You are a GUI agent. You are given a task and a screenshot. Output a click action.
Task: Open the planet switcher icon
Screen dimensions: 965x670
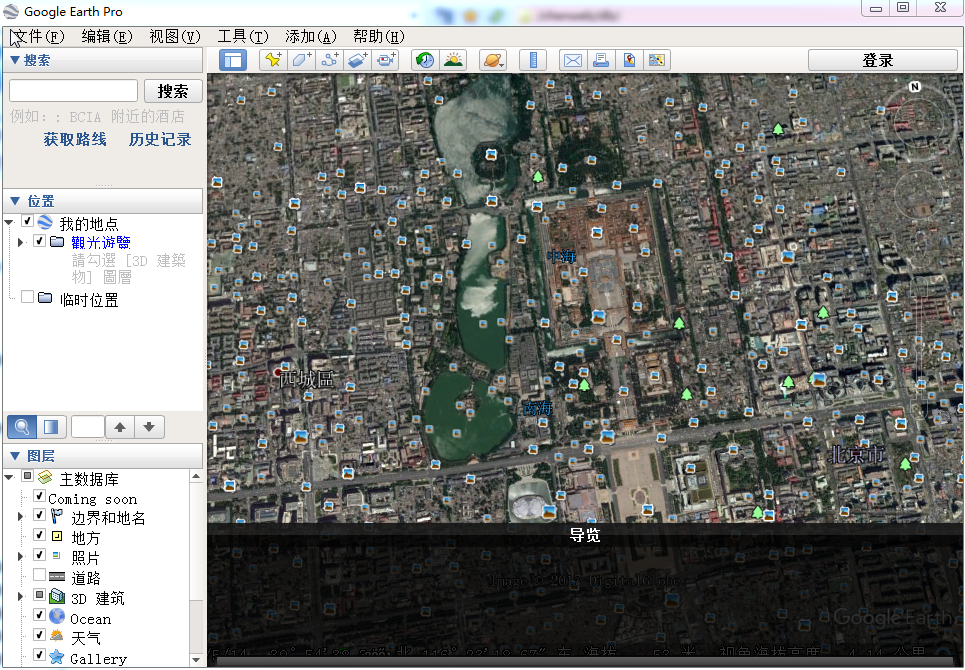click(493, 60)
